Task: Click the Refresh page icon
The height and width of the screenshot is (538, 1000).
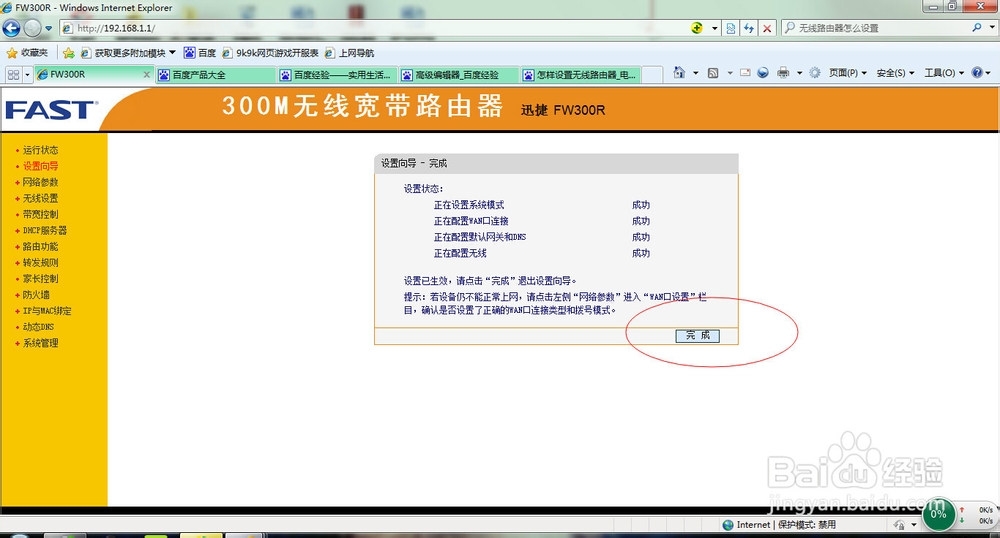Action: pos(749,28)
